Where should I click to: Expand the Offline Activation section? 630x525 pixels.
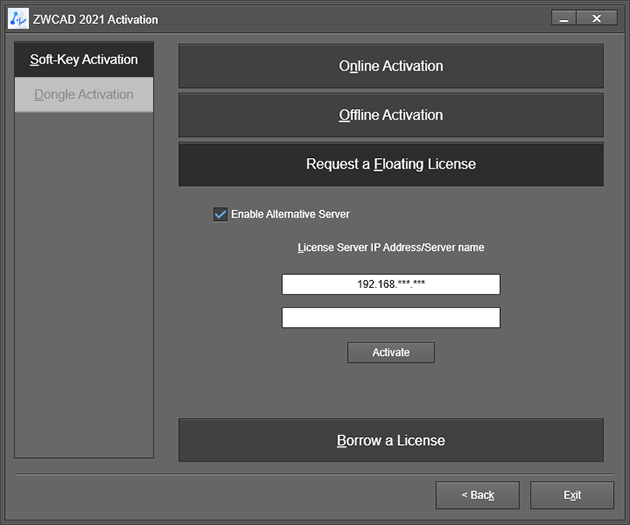pos(391,115)
